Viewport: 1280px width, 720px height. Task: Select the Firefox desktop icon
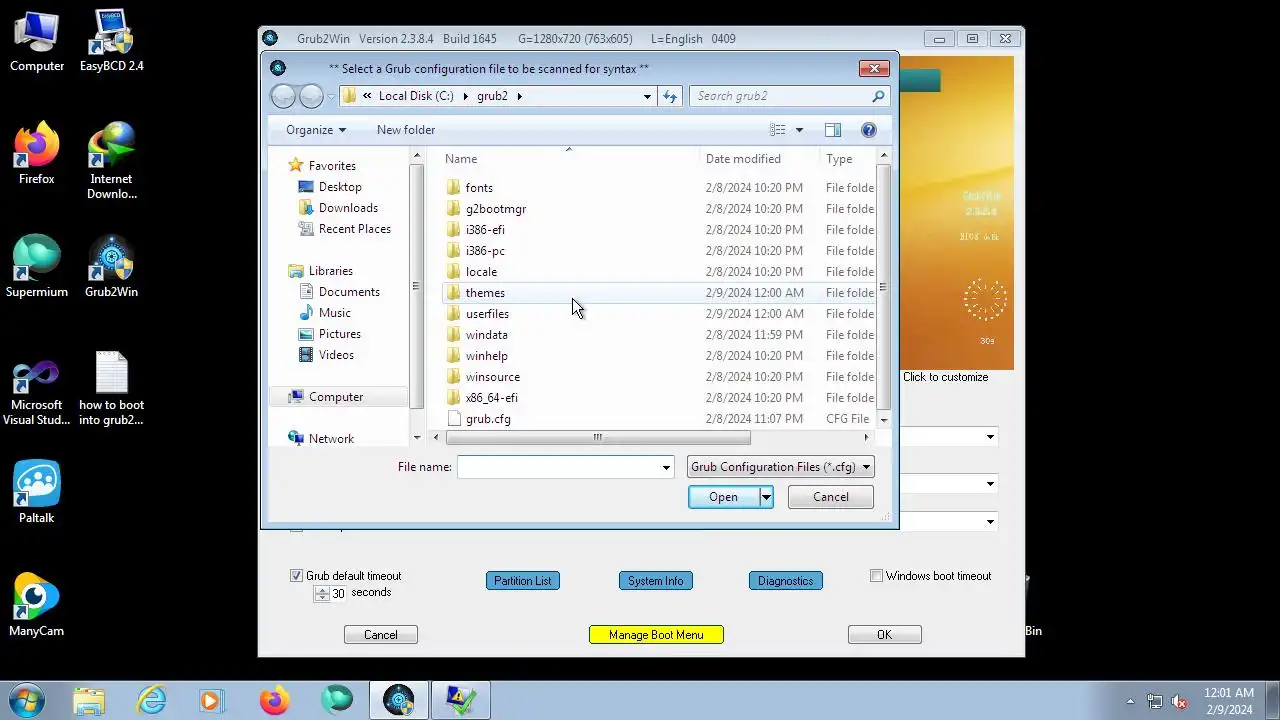pyautogui.click(x=36, y=155)
